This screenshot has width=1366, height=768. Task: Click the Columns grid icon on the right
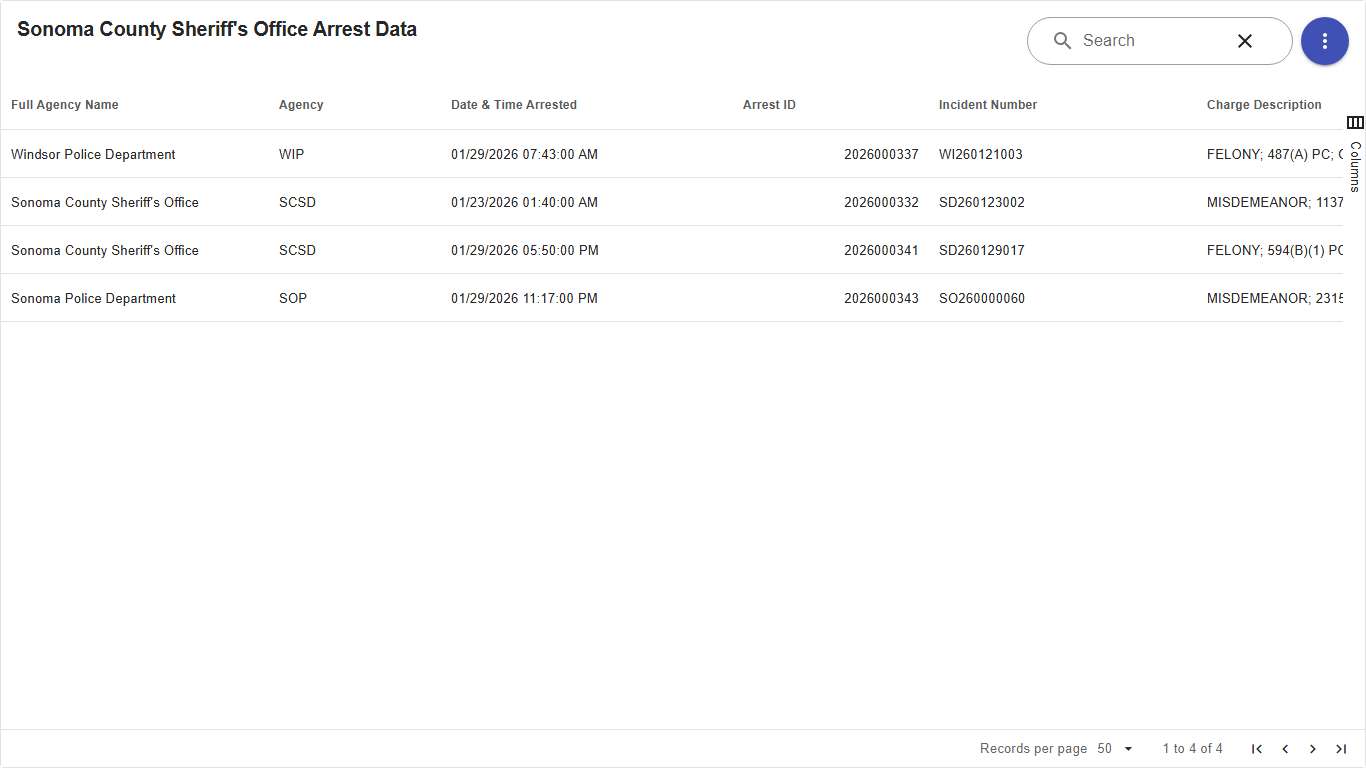[x=1356, y=122]
